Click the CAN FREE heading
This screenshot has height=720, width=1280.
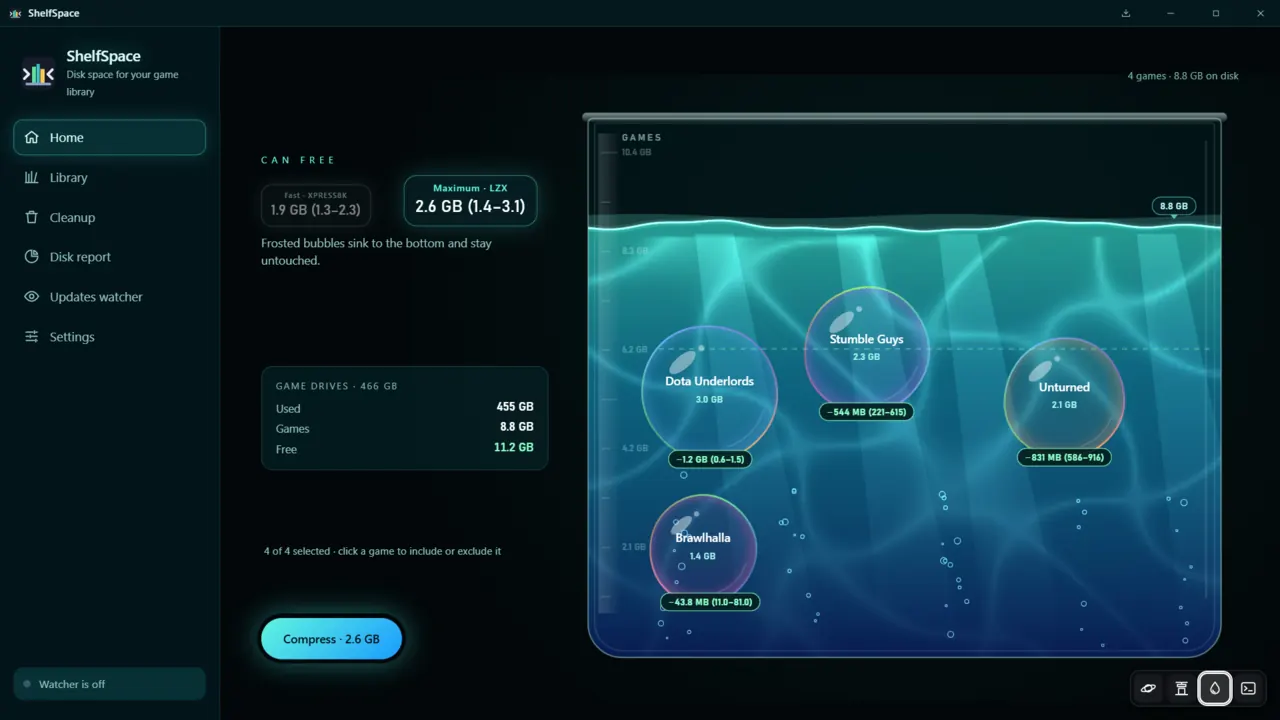click(x=298, y=160)
